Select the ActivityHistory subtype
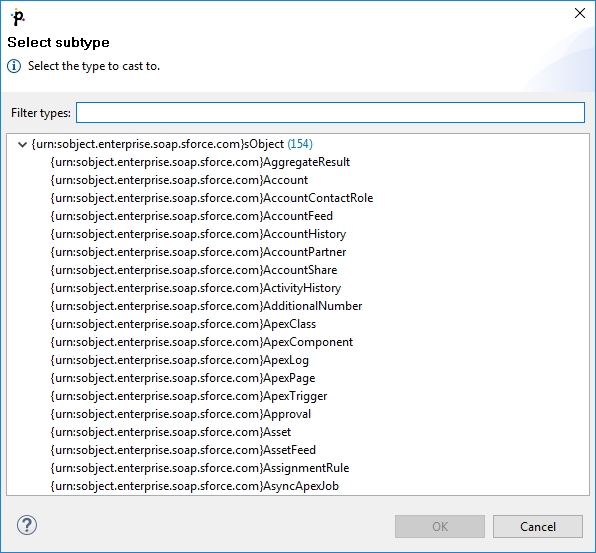596x553 pixels. [x=196, y=288]
